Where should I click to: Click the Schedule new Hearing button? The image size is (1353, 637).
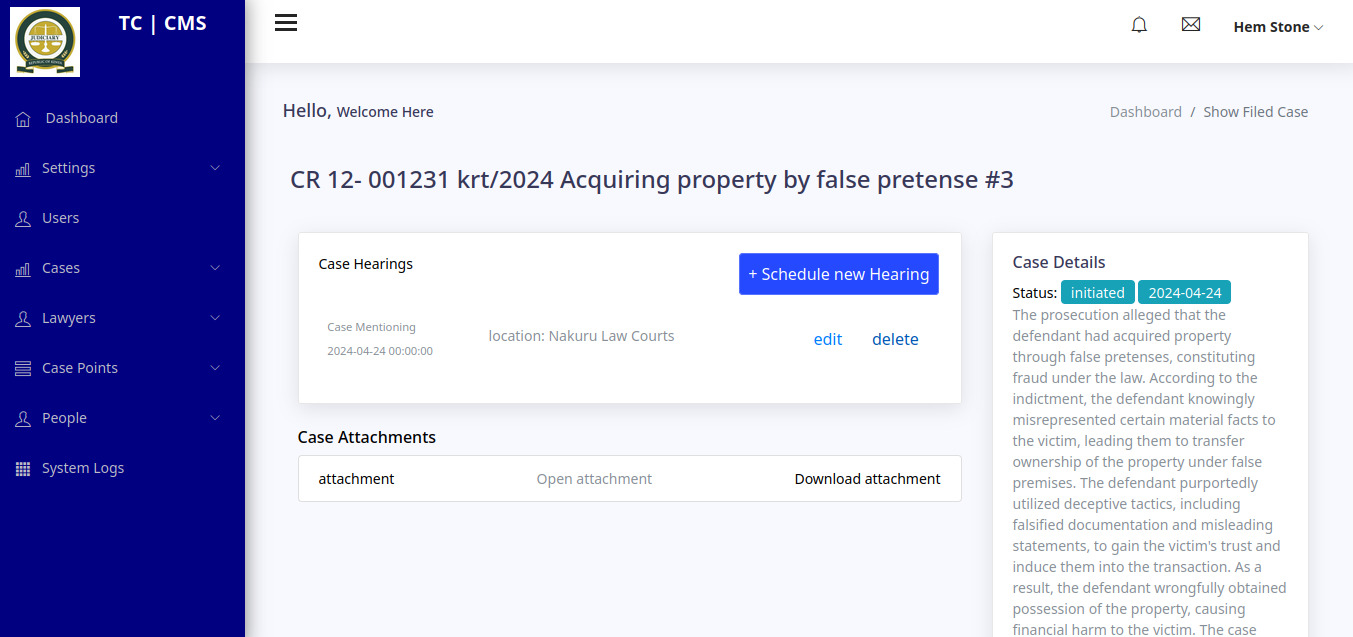838,274
